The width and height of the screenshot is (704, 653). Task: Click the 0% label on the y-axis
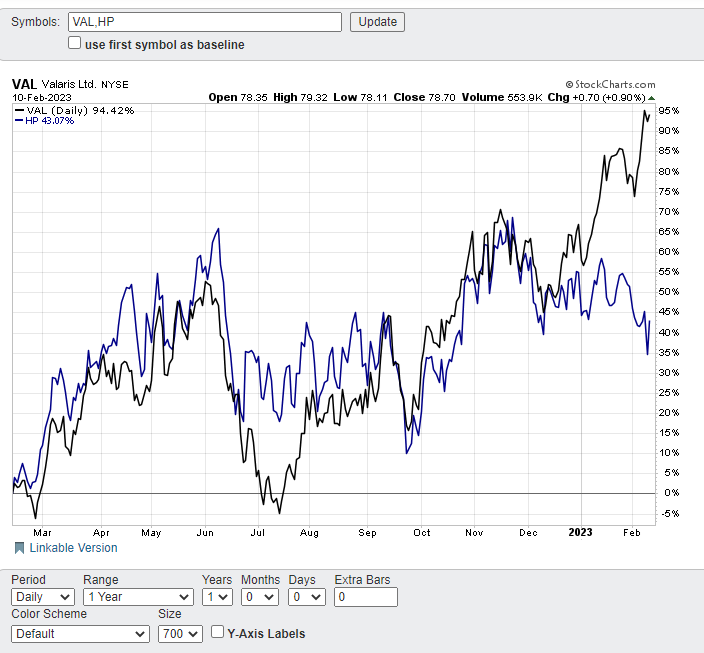tap(672, 493)
